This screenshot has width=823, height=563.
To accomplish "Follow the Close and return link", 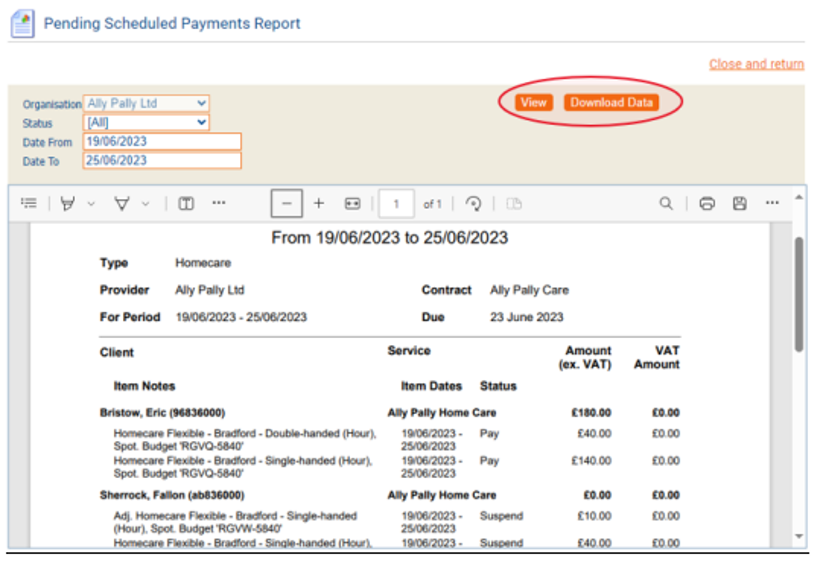I will tap(756, 64).
